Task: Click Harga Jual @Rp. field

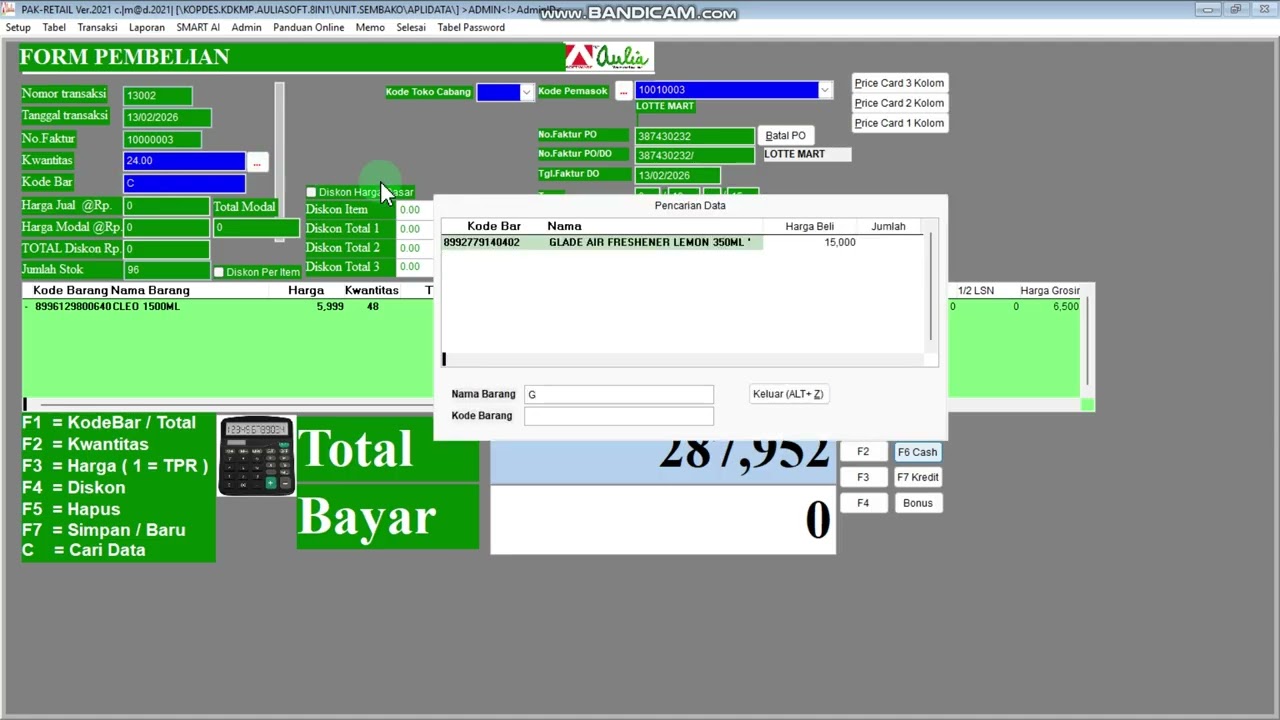Action: 167,206
